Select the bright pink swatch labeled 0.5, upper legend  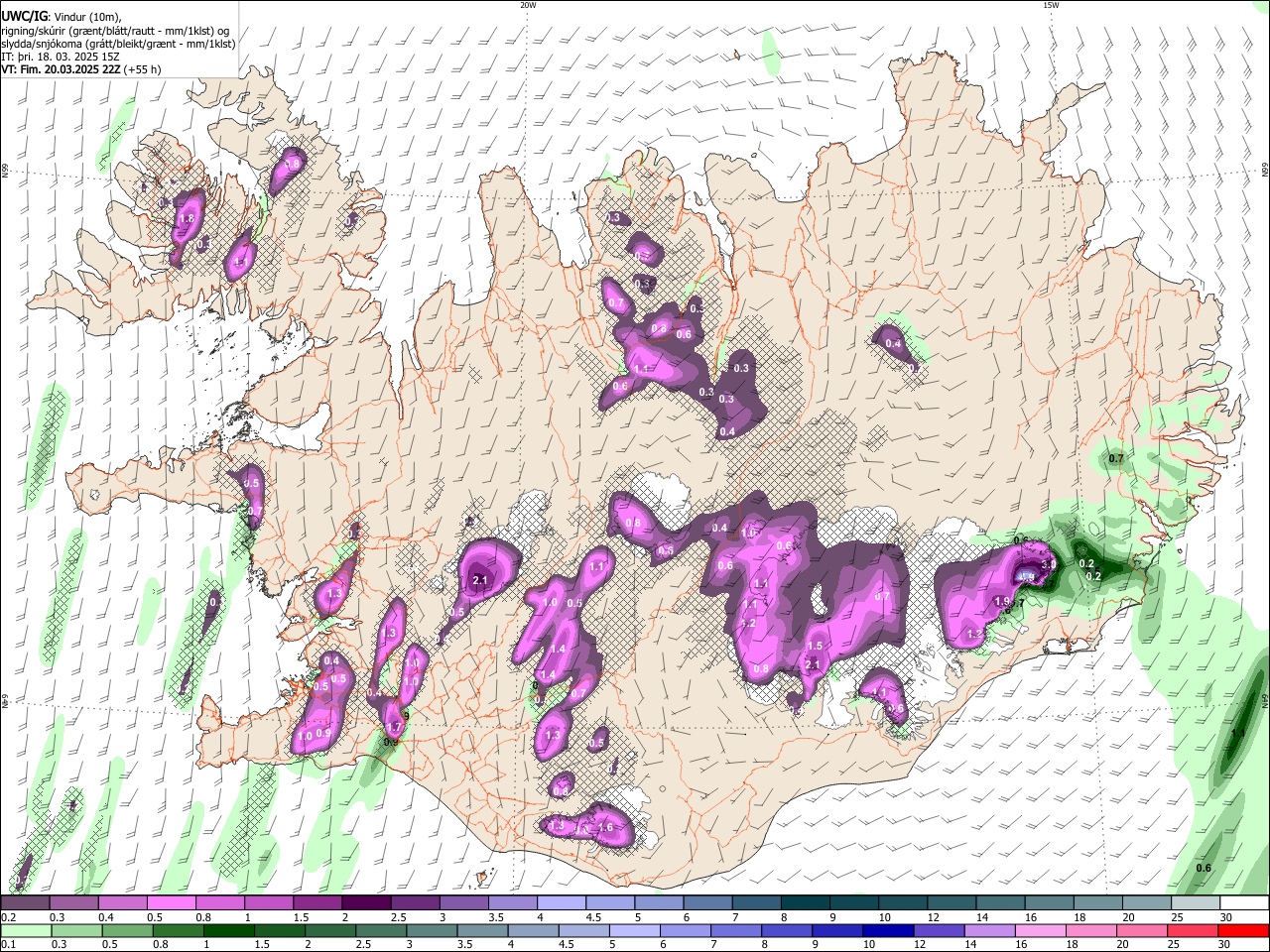[x=171, y=903]
